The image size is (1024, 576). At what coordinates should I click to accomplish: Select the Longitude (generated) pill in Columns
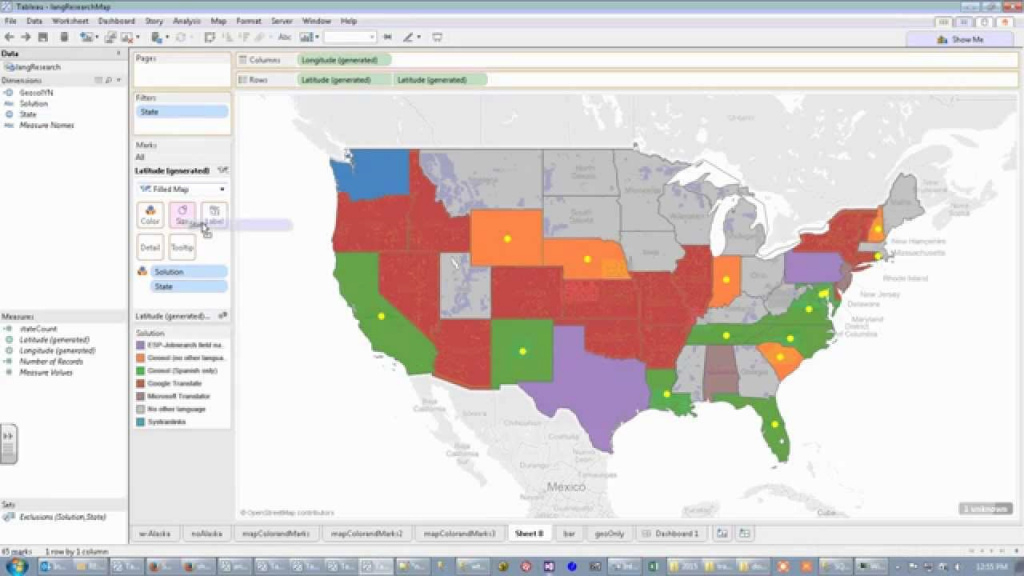click(x=344, y=60)
